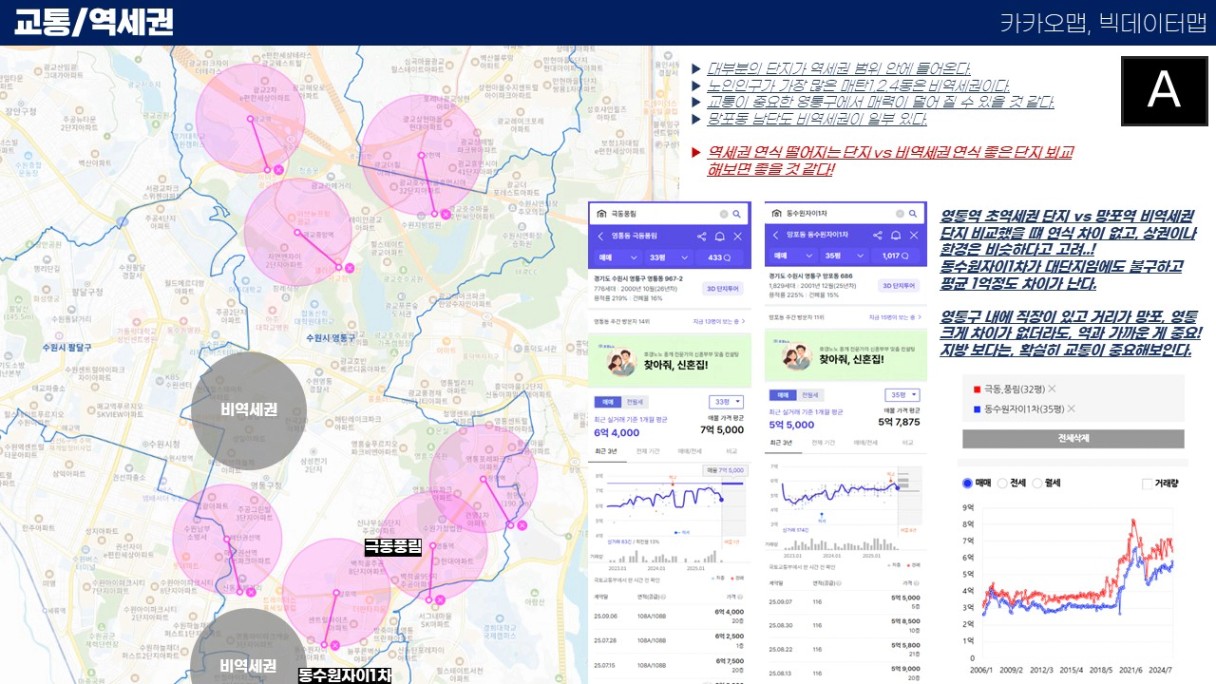1216x684 pixels.
Task: Click the 동수원자이1차 label on the map
Action: (x=345, y=675)
